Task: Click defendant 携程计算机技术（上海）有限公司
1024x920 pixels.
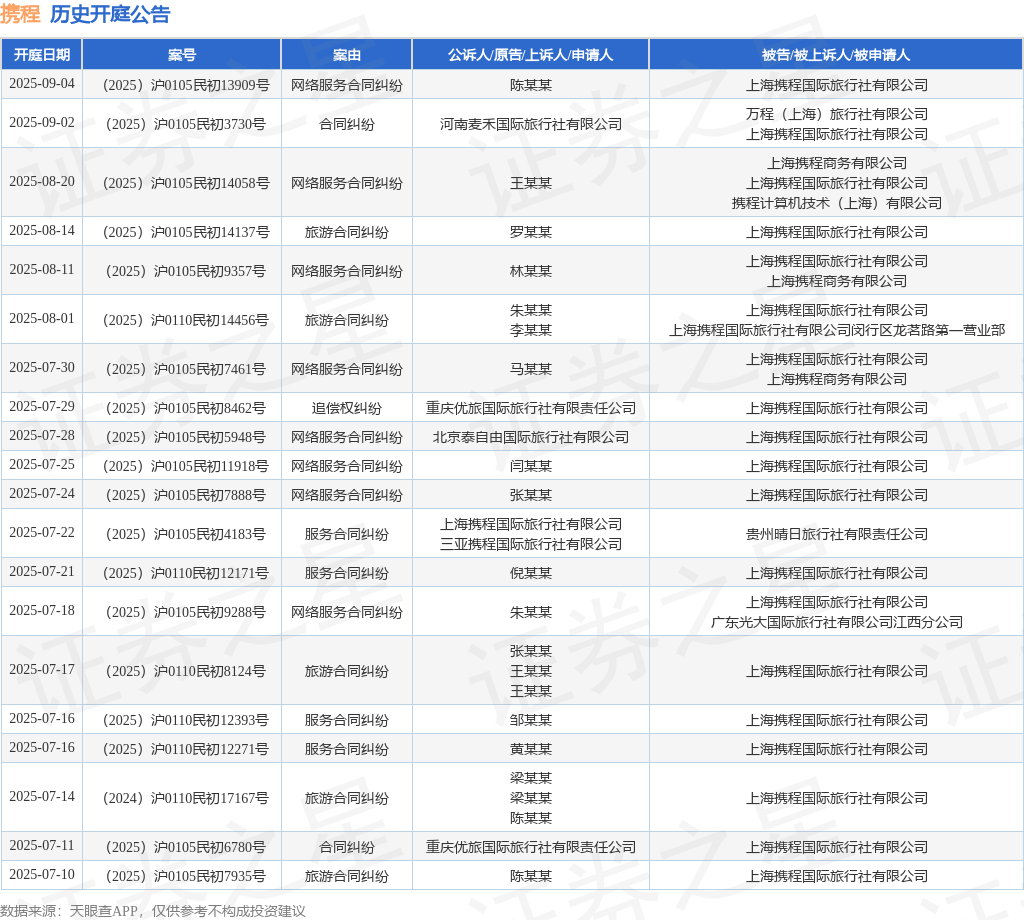Action: [837, 203]
